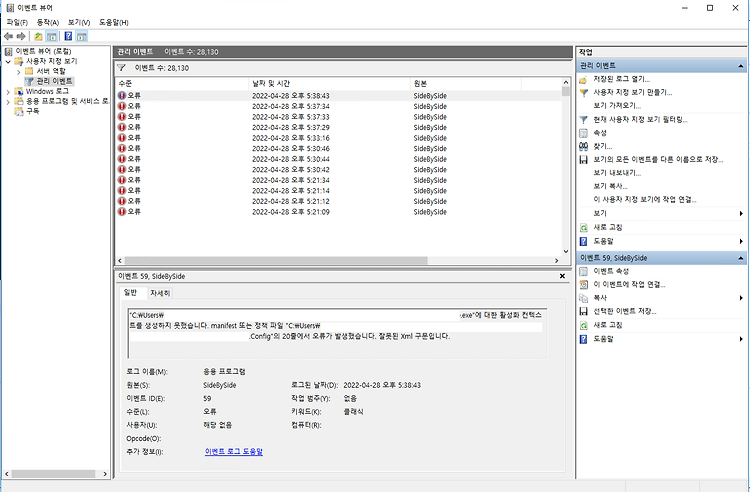Click 이 이벤트에 작업 연결 icon
The image size is (750, 492).
click(583, 284)
